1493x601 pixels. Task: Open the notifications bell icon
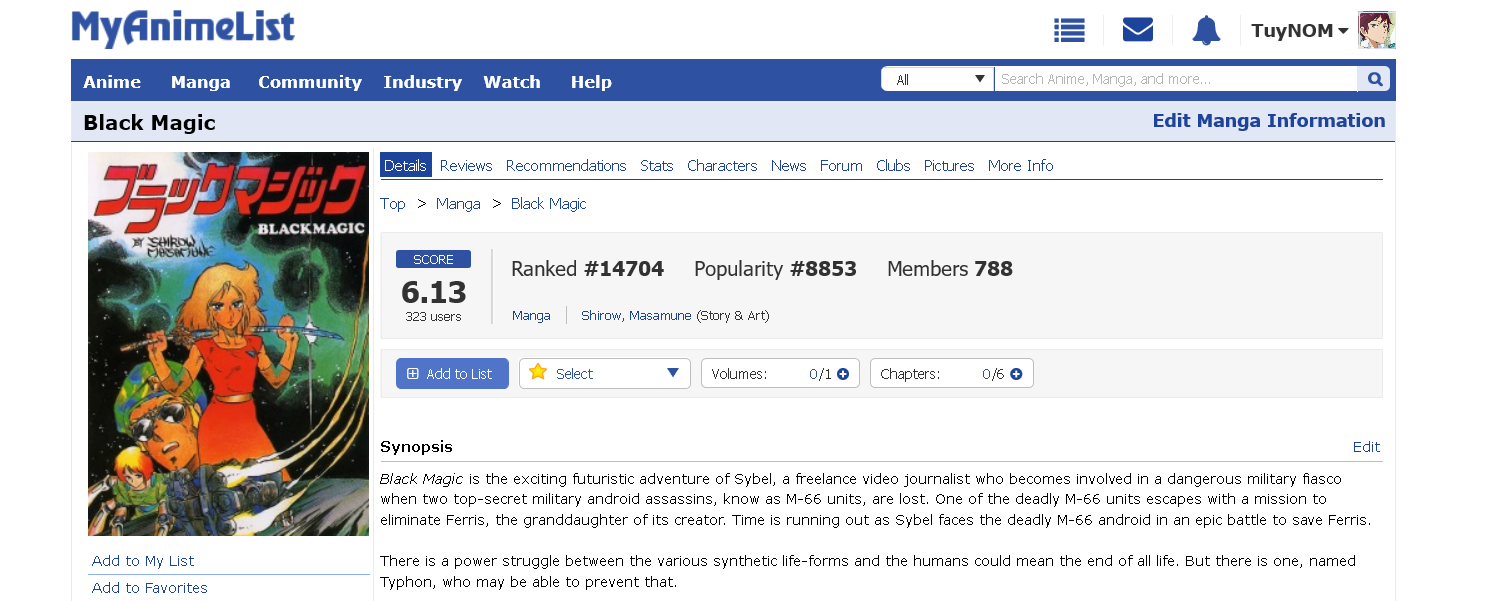pyautogui.click(x=1206, y=31)
